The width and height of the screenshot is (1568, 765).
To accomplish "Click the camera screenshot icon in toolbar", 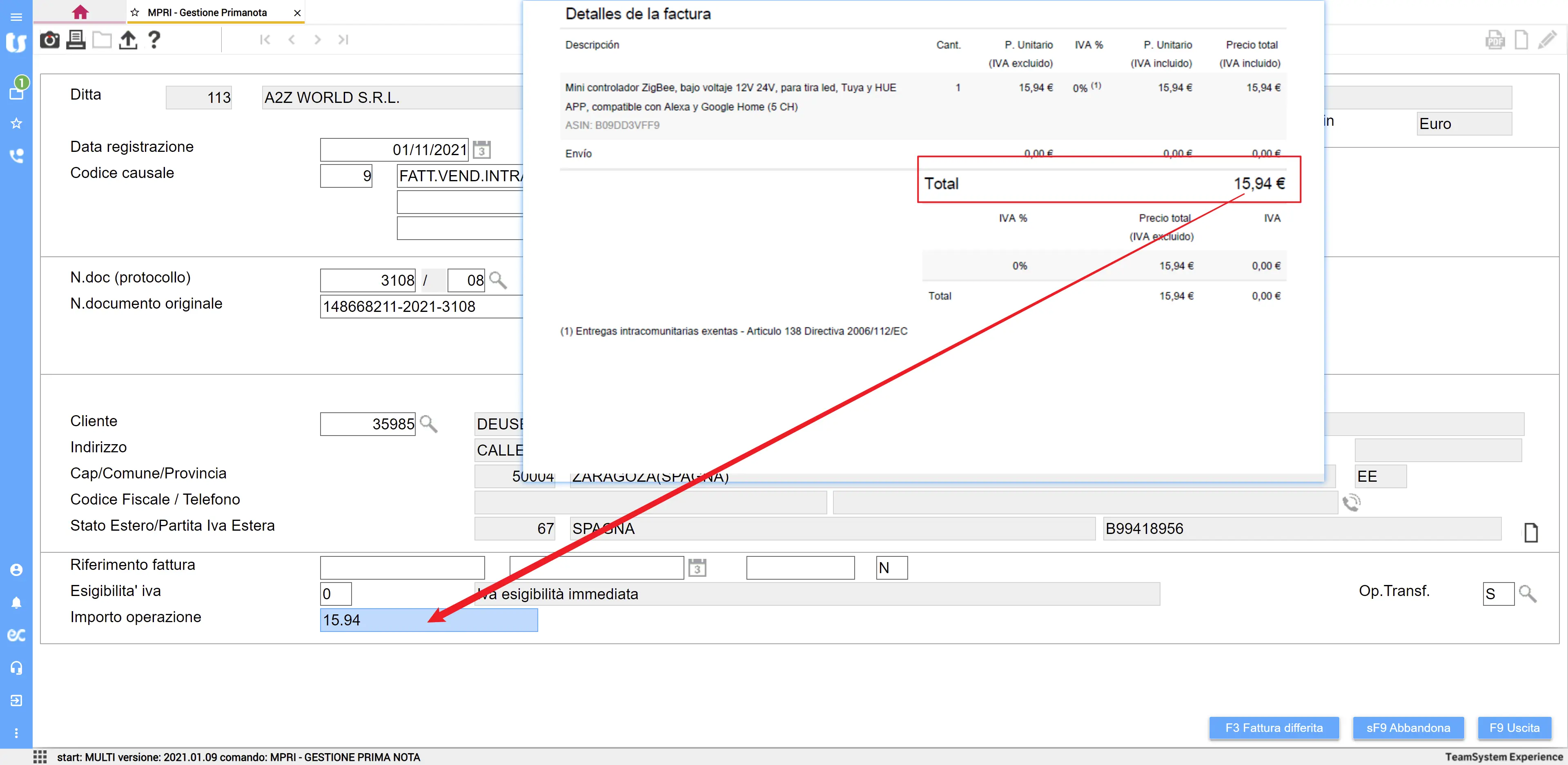I will (x=49, y=40).
